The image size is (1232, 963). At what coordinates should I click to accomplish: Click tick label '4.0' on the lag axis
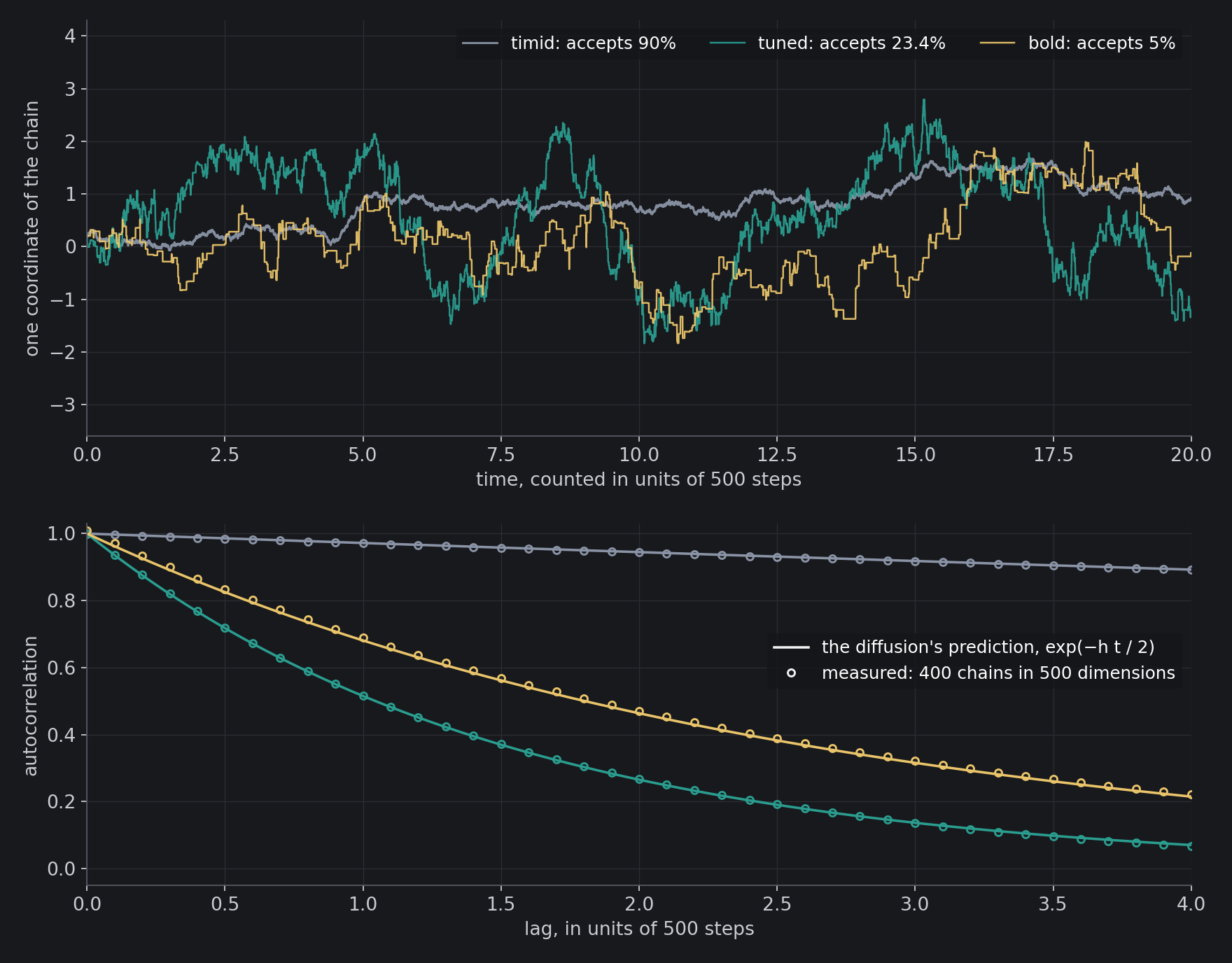1191,904
